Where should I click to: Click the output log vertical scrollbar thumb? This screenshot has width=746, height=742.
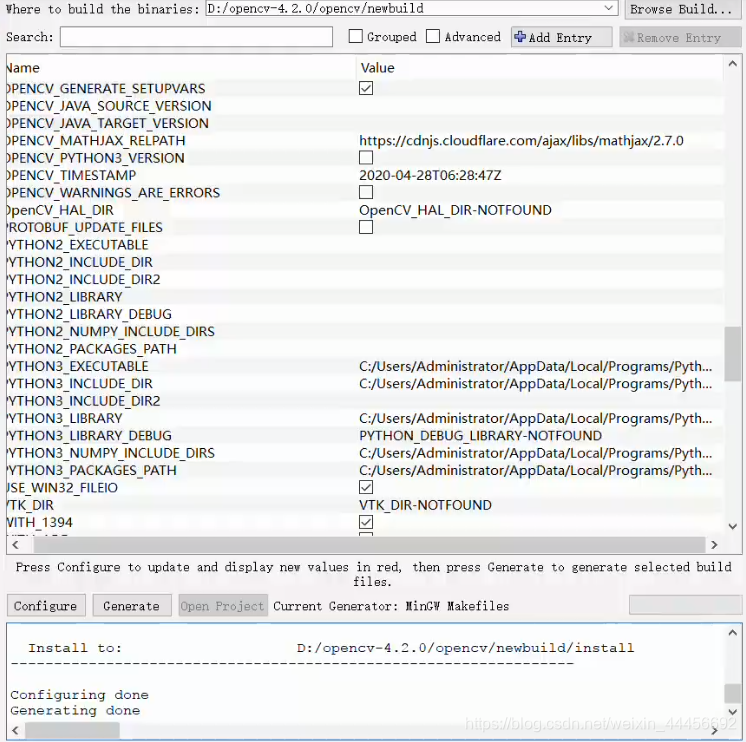tap(733, 693)
